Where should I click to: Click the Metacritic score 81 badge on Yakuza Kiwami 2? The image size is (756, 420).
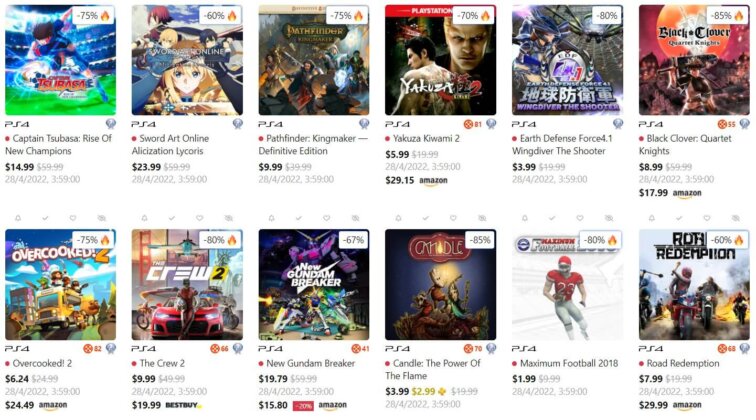click(x=472, y=124)
